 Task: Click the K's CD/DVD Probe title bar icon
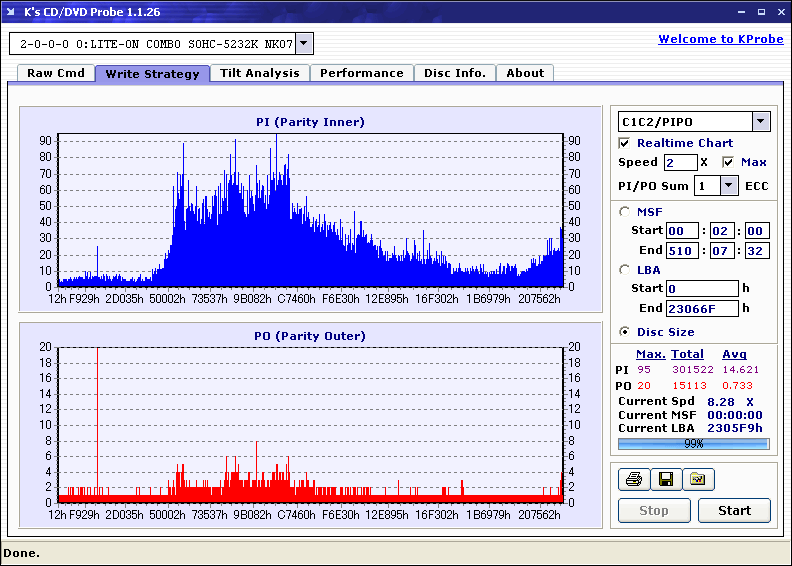click(11, 11)
